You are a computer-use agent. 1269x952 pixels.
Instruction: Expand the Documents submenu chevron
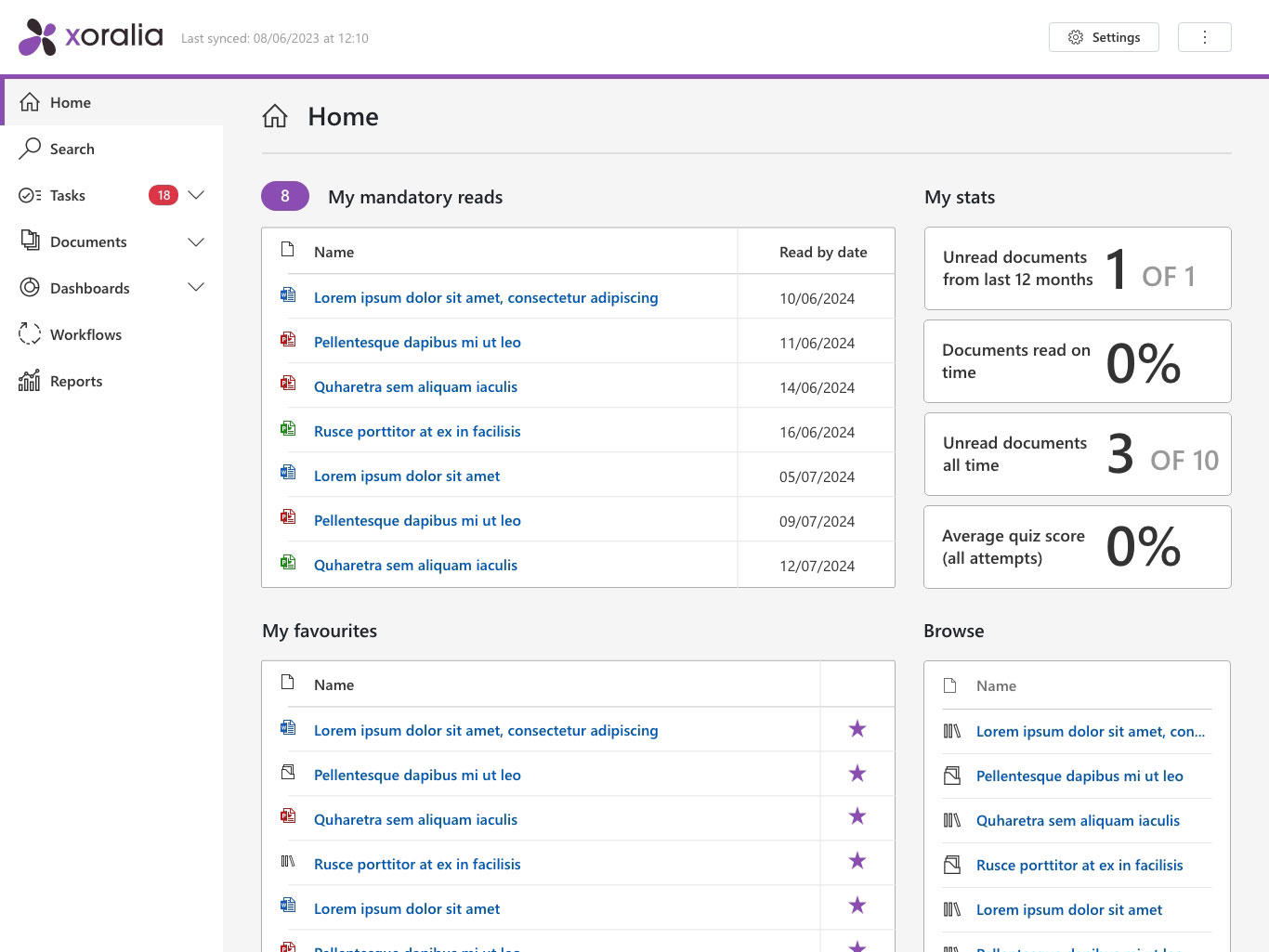[x=196, y=241]
